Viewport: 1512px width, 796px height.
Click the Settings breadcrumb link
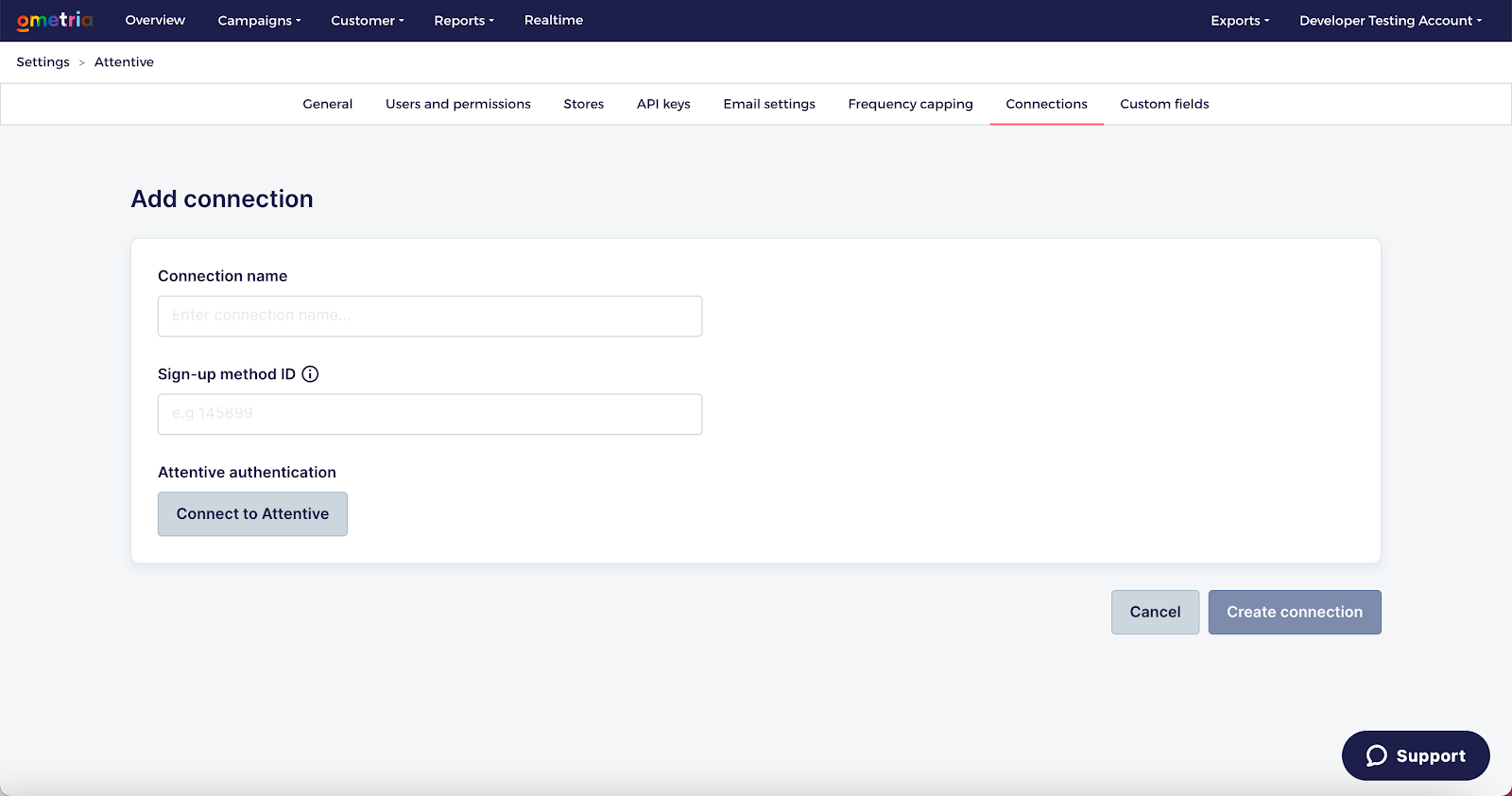point(43,62)
